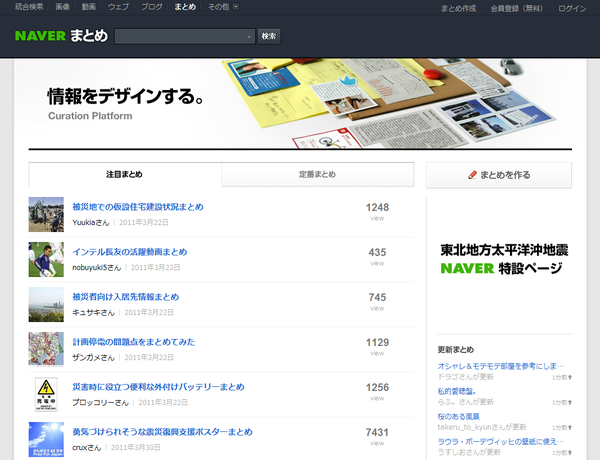The height and width of the screenshot is (460, 600).
Task: Select 統合検索 in the top navigation
Action: click(x=29, y=7)
